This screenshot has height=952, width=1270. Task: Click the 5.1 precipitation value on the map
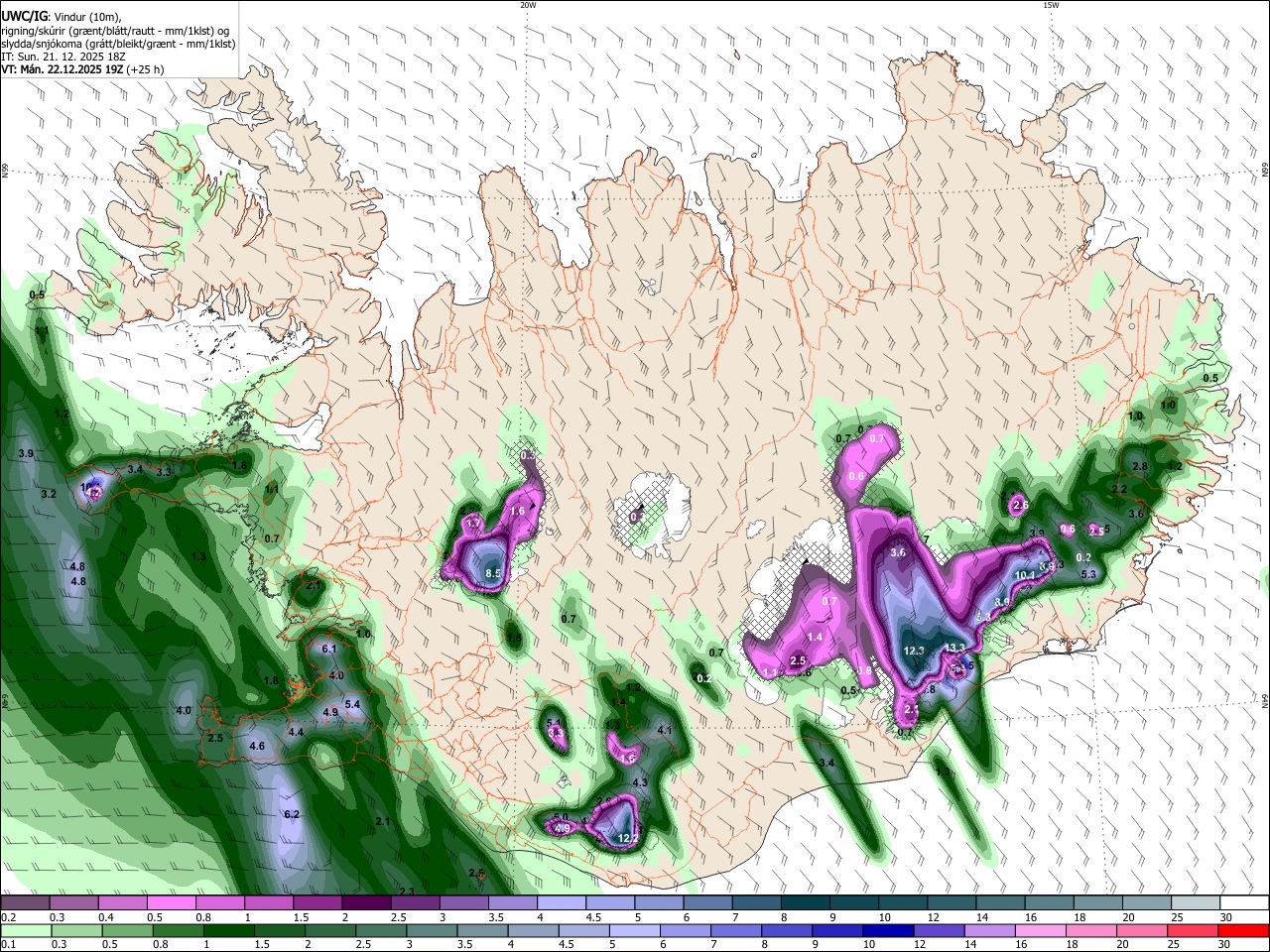click(555, 723)
